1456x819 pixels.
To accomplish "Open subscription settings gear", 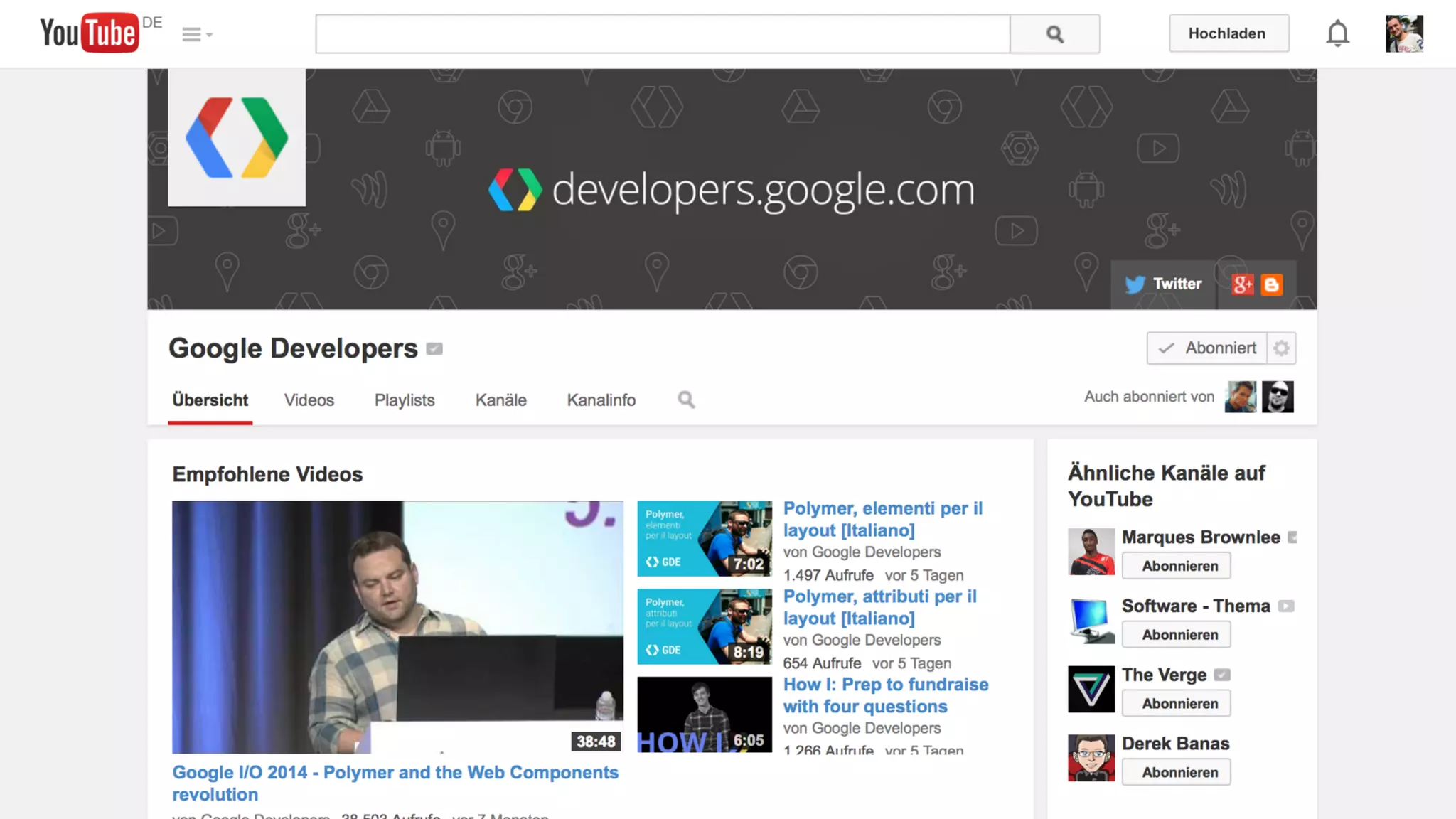I will point(1281,348).
